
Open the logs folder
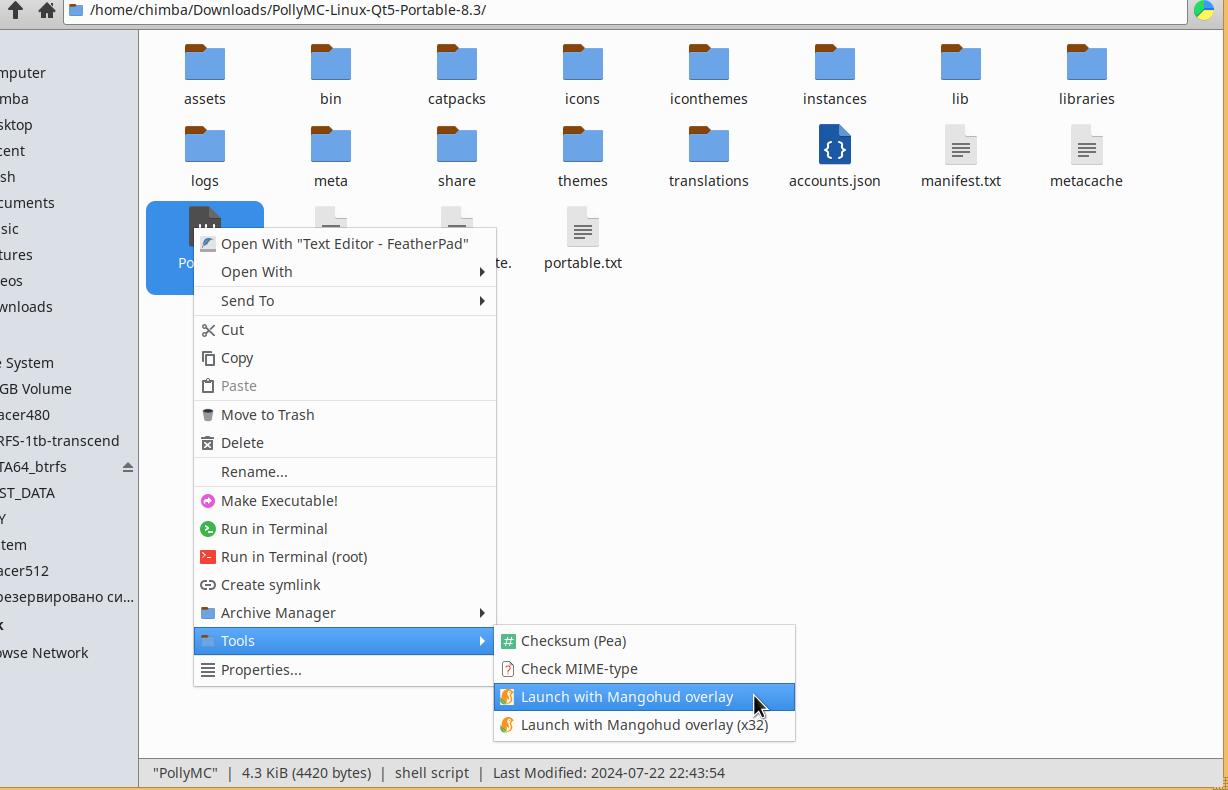205,157
